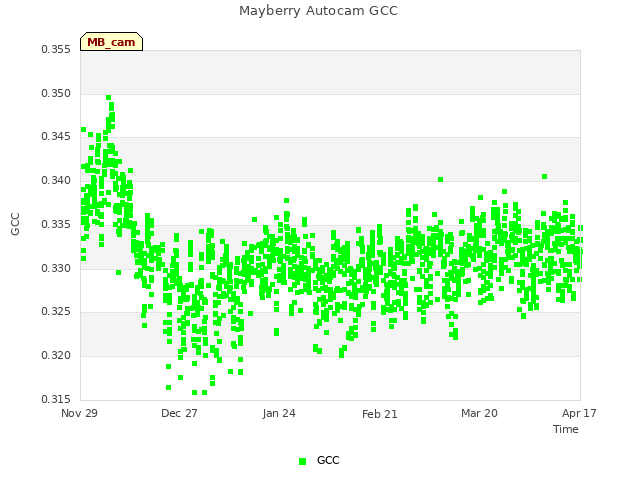Image resolution: width=640 pixels, height=480 pixels.
Task: Click the Apr 17 x-axis label
Action: (x=579, y=413)
